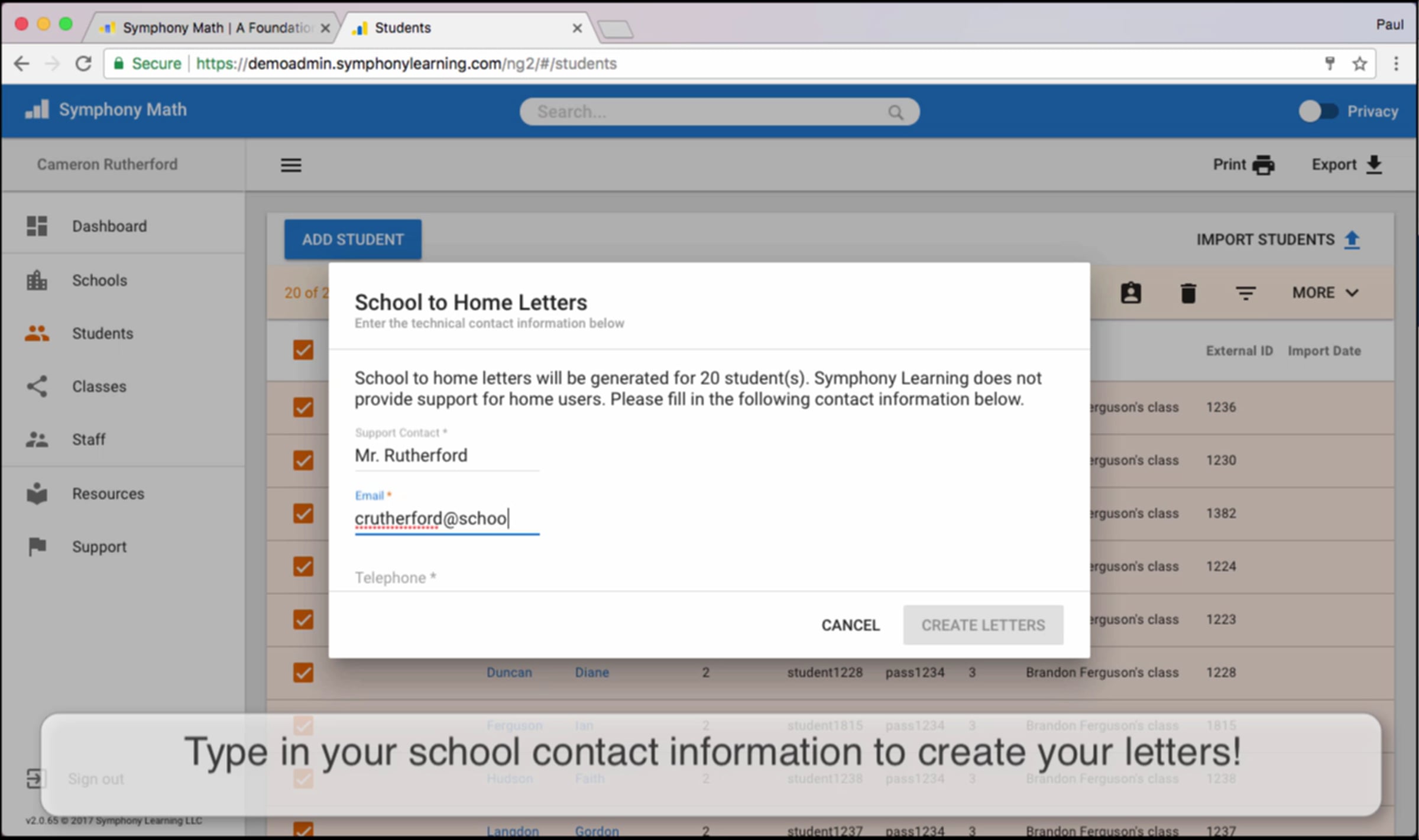
Task: Uncheck the checkbox for external ID 1223 row
Action: point(303,620)
